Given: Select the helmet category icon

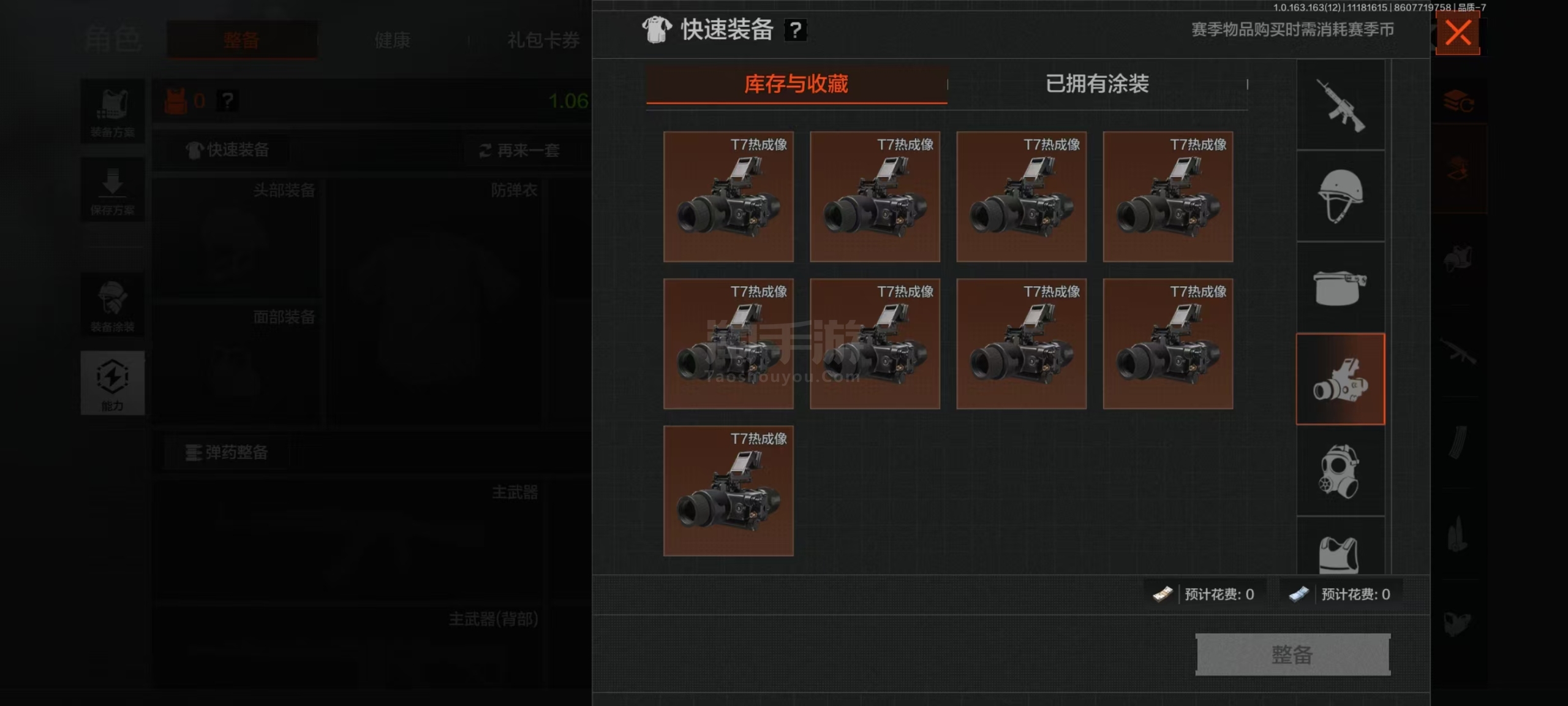Looking at the screenshot, I should click(x=1340, y=196).
